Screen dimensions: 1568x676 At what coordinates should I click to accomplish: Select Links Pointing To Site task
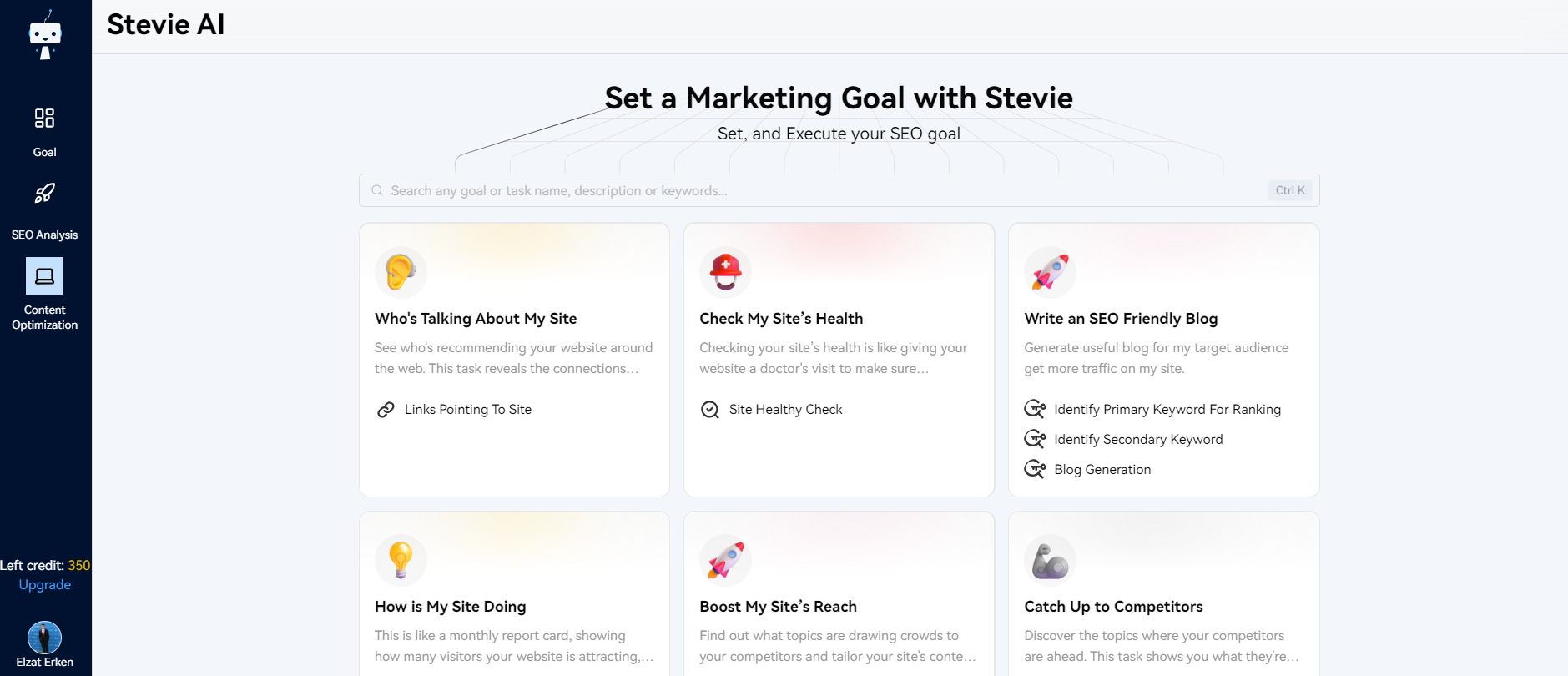click(467, 410)
